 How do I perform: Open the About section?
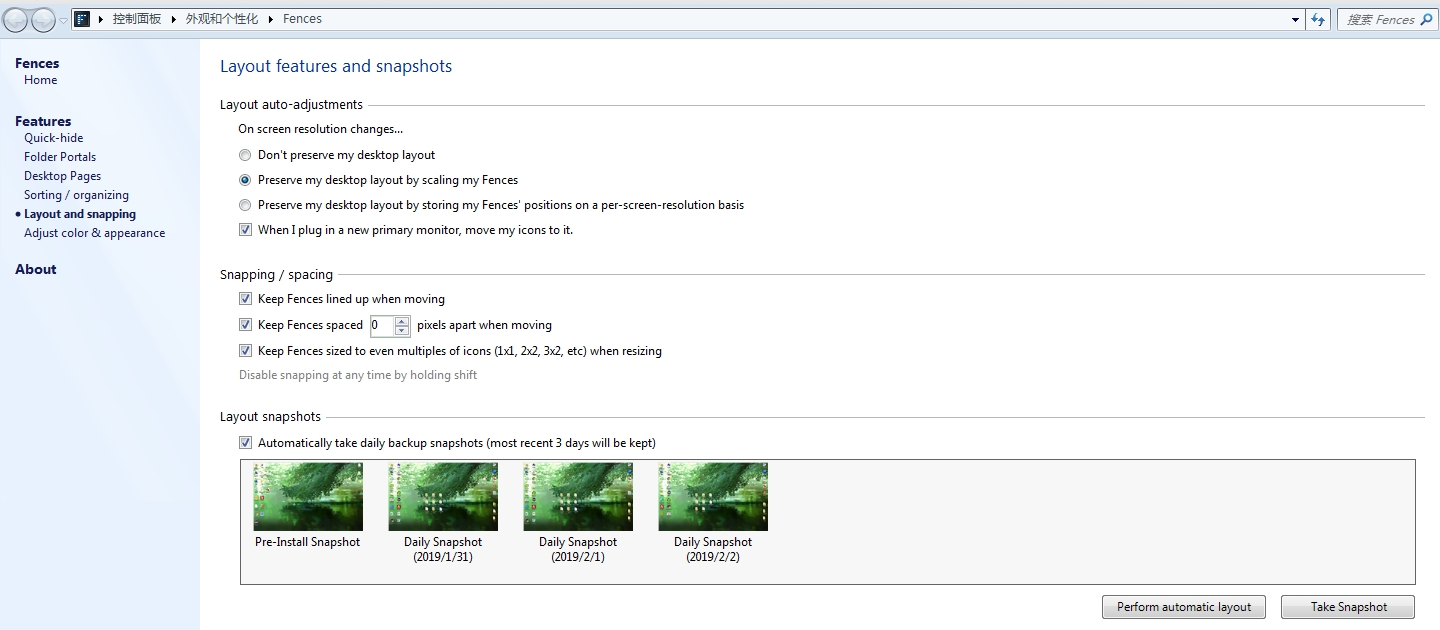36,269
